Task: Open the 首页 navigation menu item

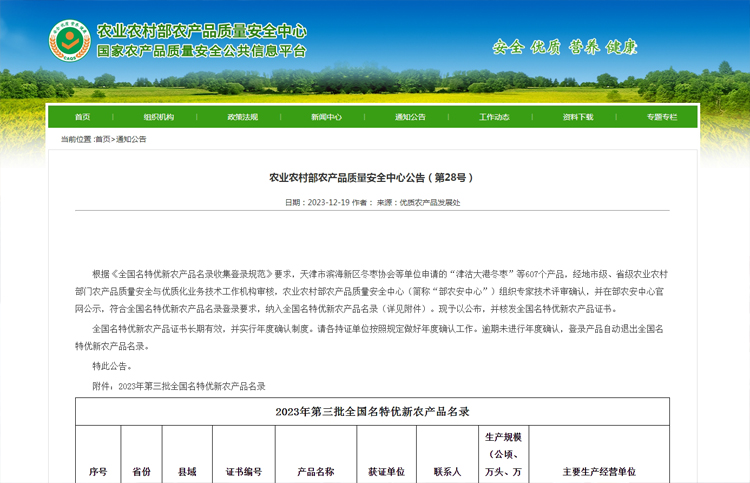Action: [x=82, y=117]
